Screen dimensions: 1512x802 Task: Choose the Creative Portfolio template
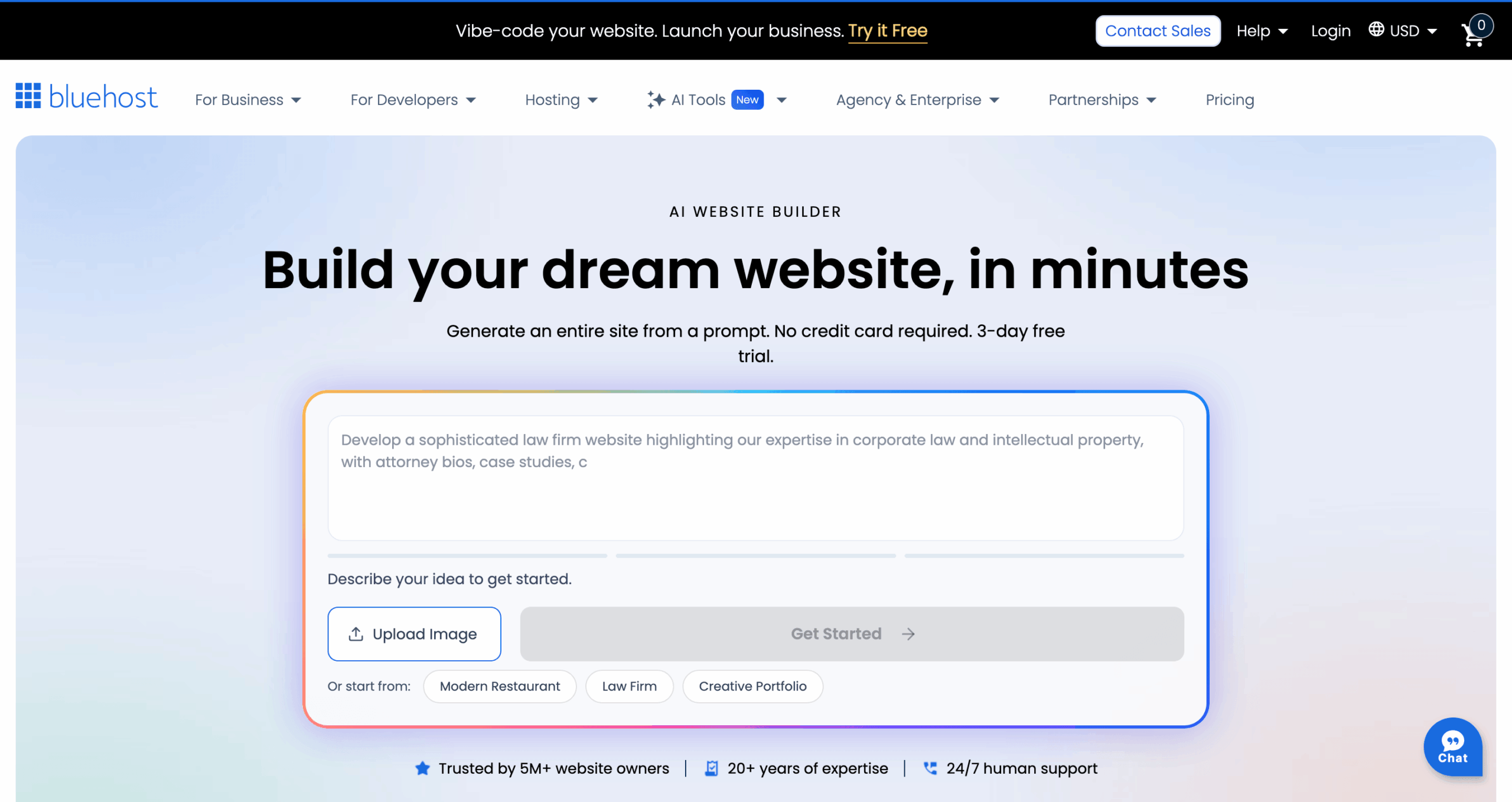point(752,686)
